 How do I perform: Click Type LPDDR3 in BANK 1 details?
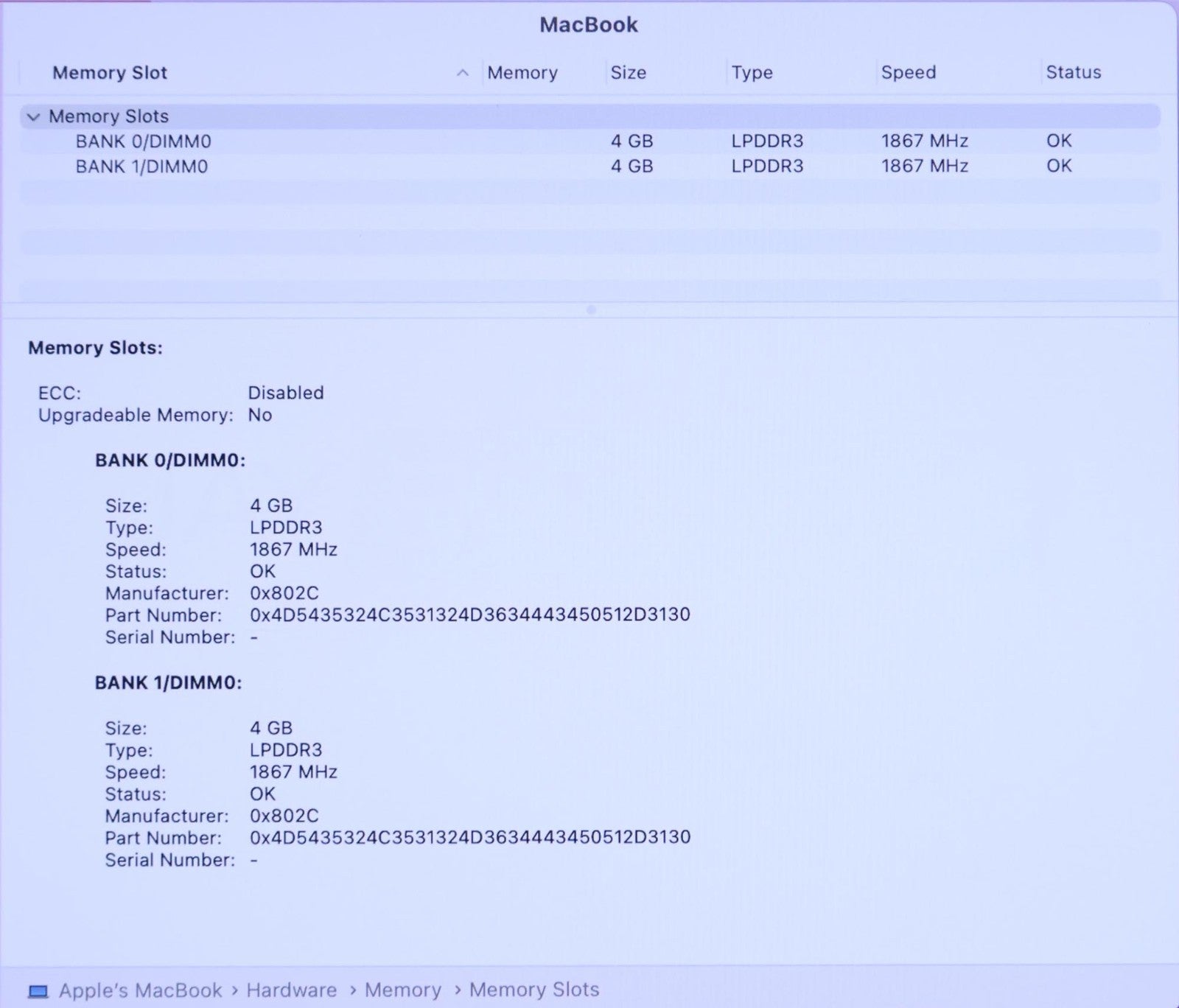[286, 750]
